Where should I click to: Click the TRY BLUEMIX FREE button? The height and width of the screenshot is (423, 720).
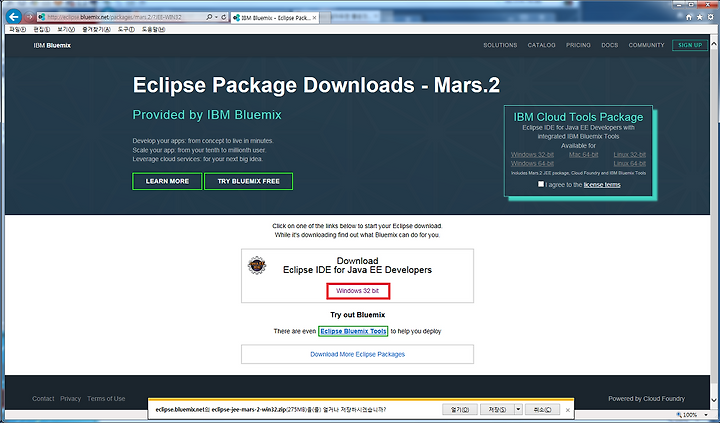(x=248, y=181)
